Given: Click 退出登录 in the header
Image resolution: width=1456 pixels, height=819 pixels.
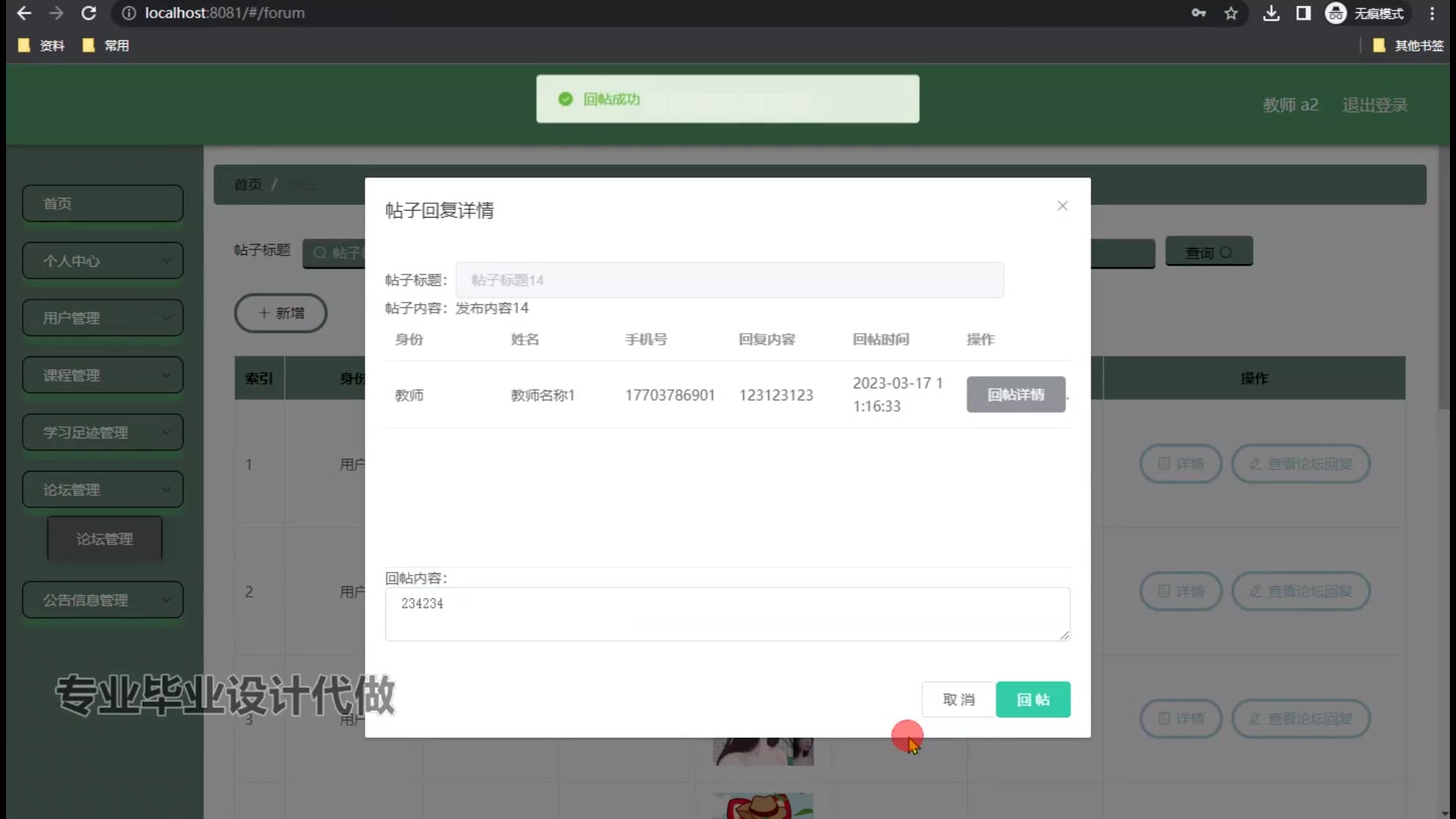Looking at the screenshot, I should (1374, 105).
